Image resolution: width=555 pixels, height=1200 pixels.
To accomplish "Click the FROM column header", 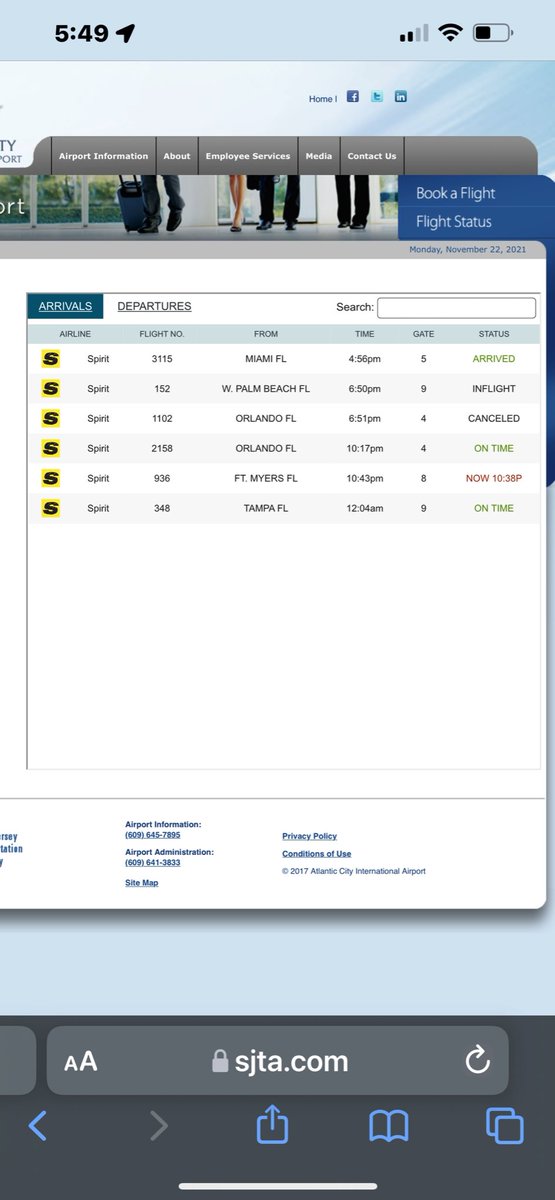I will tap(266, 334).
